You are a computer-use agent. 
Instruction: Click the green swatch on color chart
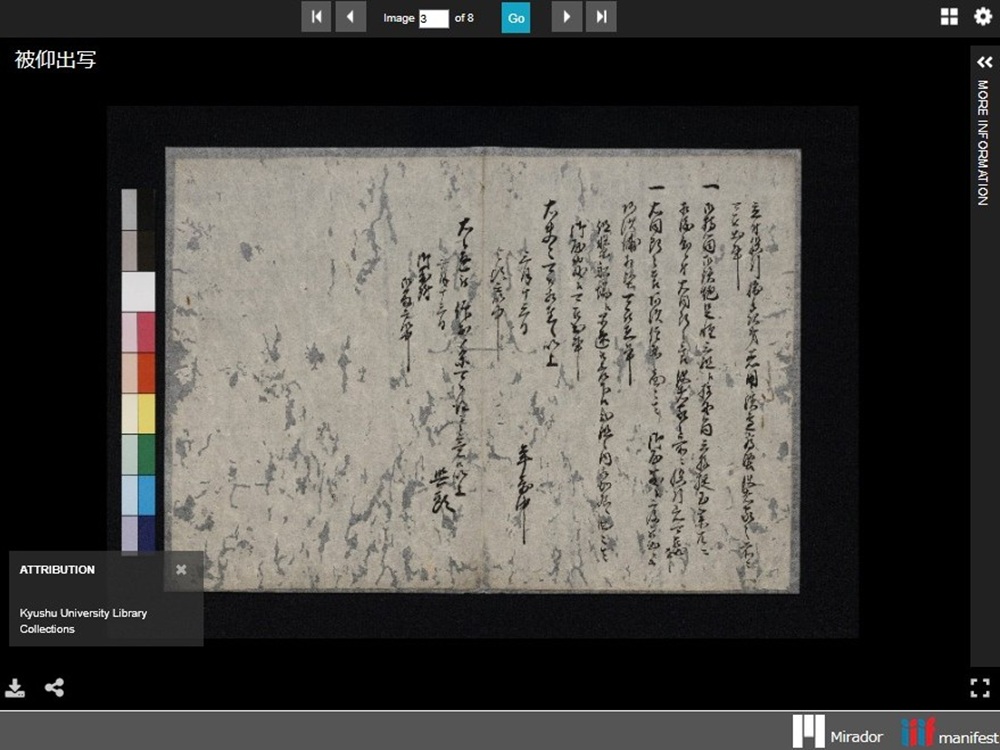(146, 454)
